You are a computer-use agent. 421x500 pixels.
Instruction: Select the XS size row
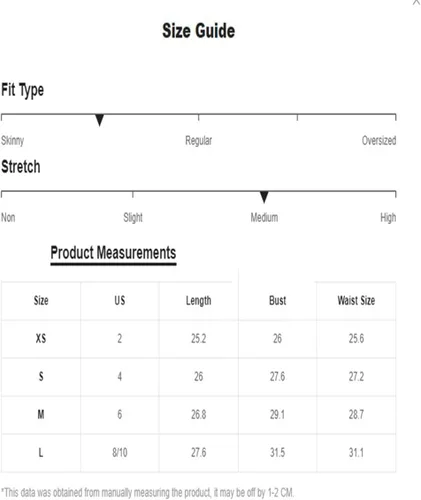198,339
